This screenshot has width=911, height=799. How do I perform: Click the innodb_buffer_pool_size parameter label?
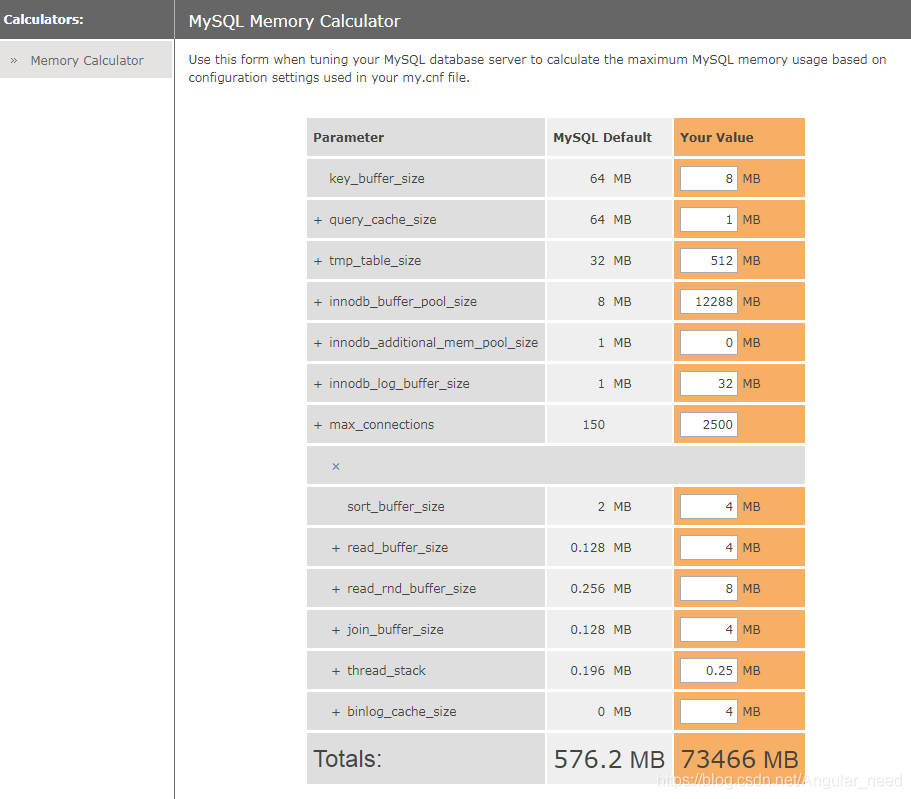tap(403, 302)
